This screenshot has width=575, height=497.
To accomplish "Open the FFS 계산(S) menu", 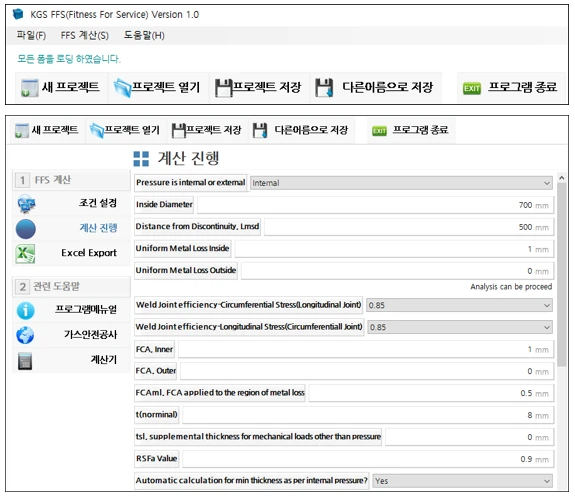I will tap(85, 36).
